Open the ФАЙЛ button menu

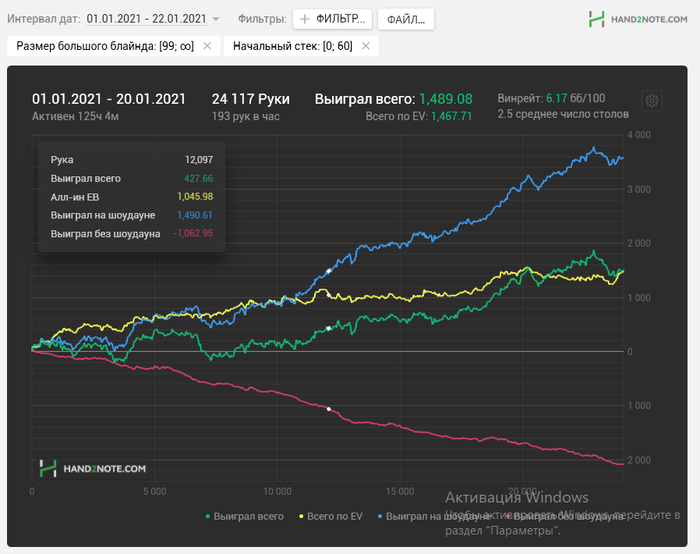pyautogui.click(x=406, y=20)
